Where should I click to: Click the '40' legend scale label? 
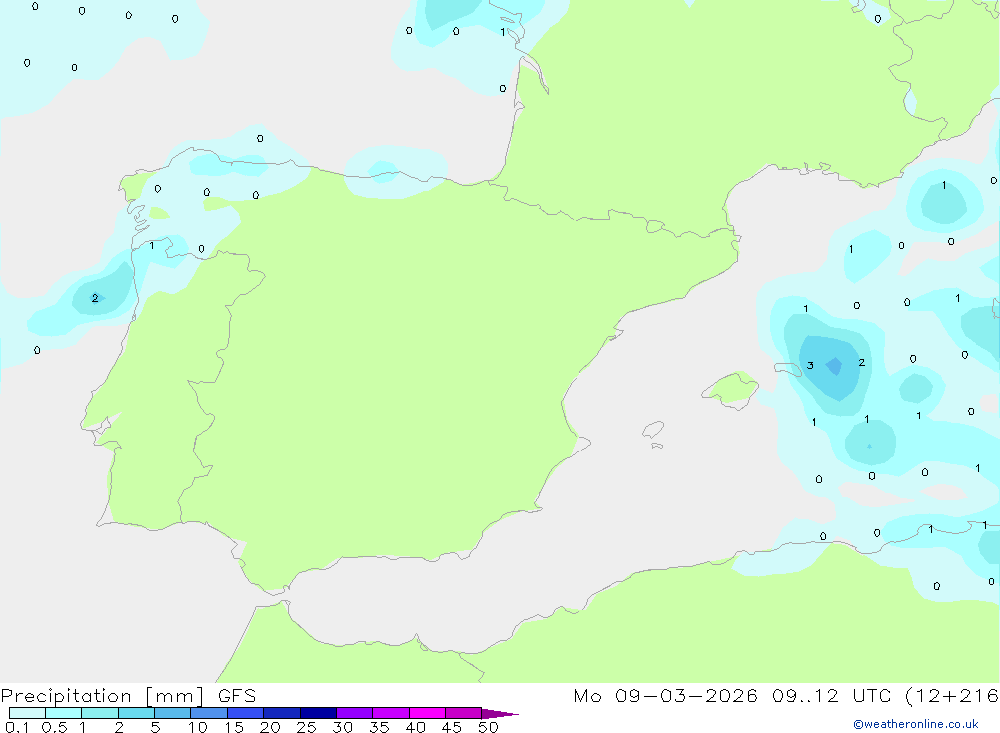(416, 727)
